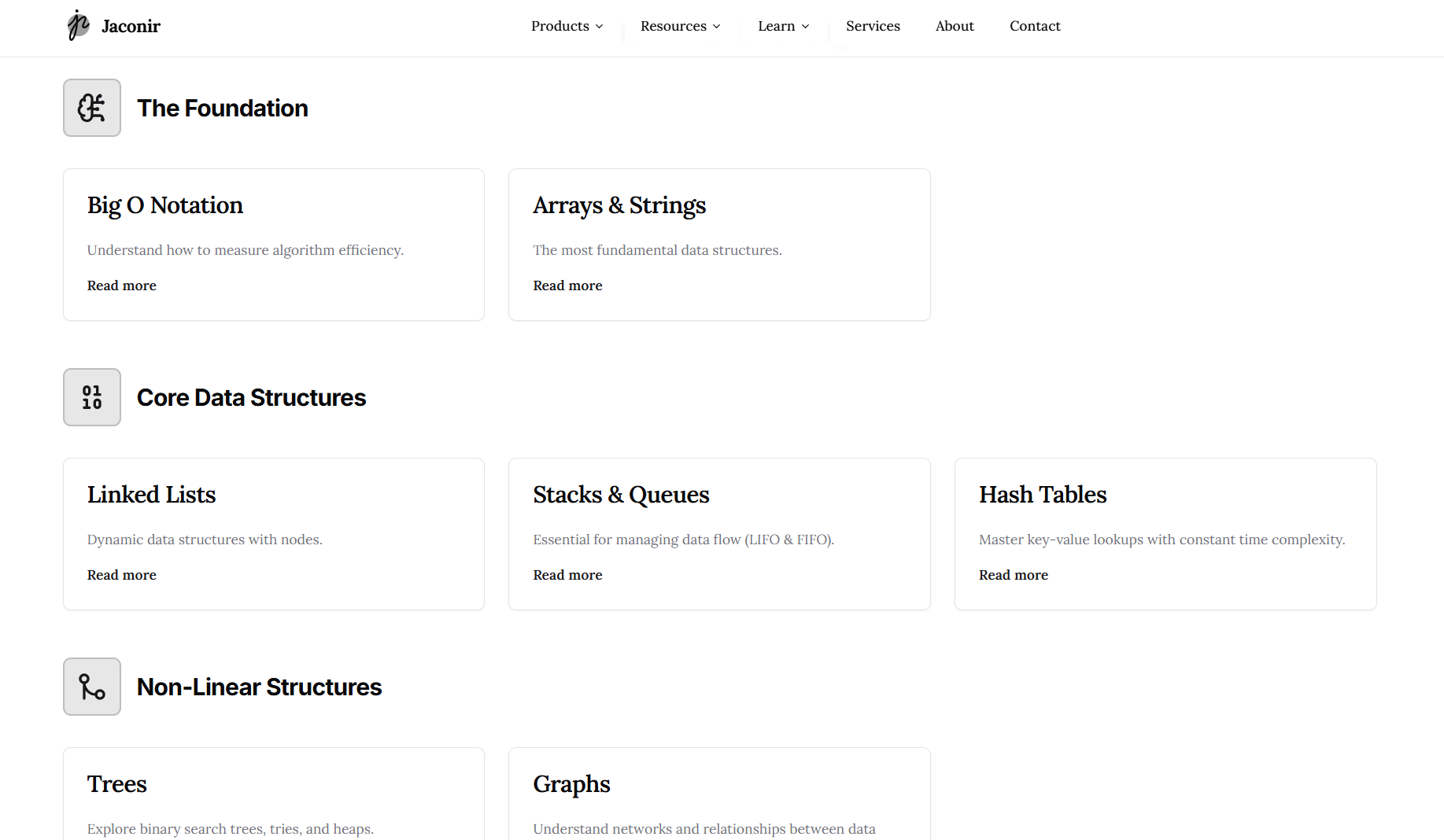Open the Services menu item
Viewport: 1444px width, 840px height.
(873, 26)
